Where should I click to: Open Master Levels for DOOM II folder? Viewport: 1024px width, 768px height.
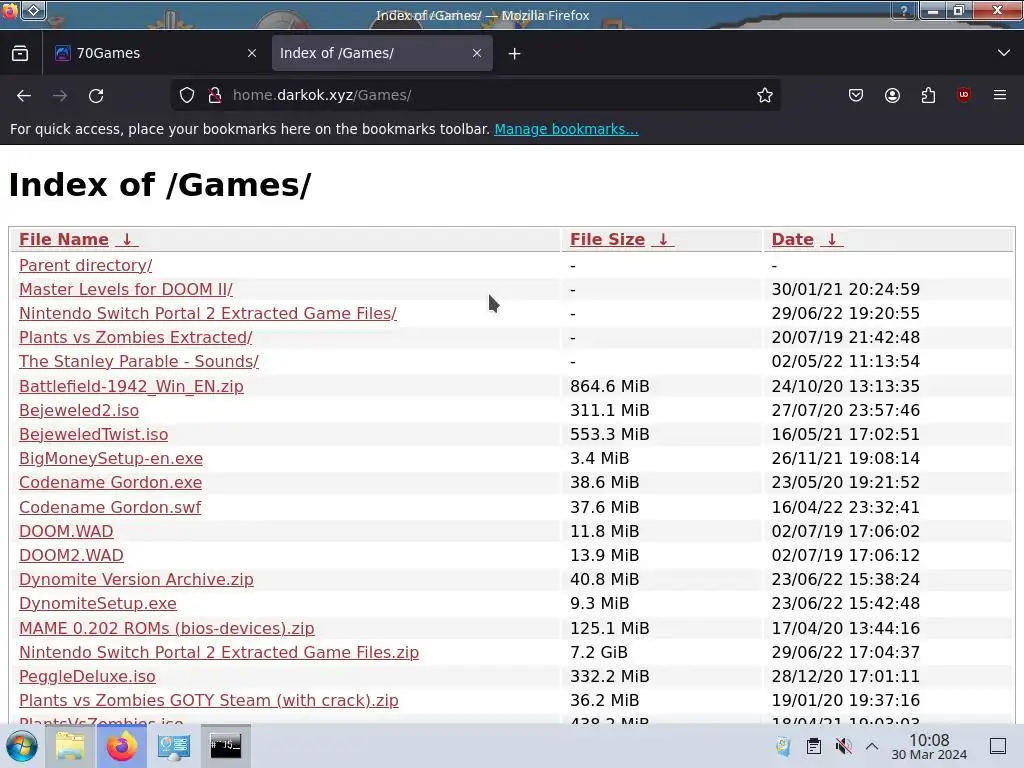pyautogui.click(x=126, y=289)
